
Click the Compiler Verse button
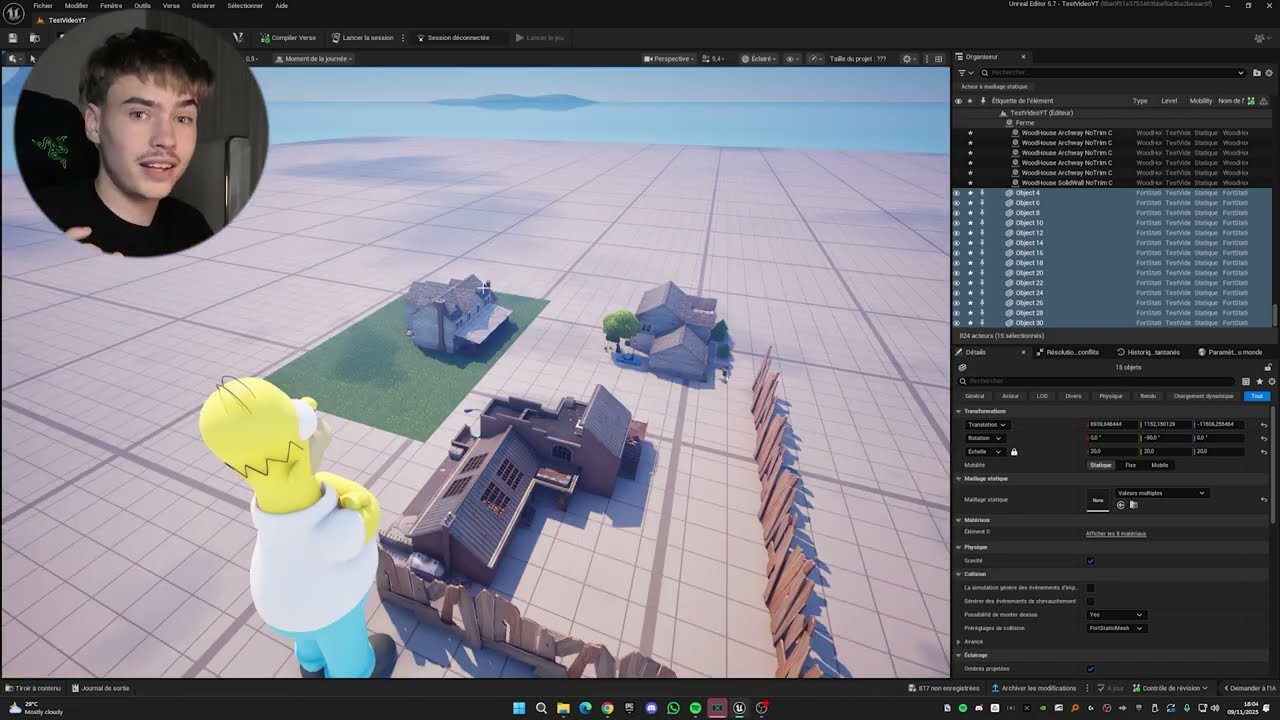click(x=288, y=38)
